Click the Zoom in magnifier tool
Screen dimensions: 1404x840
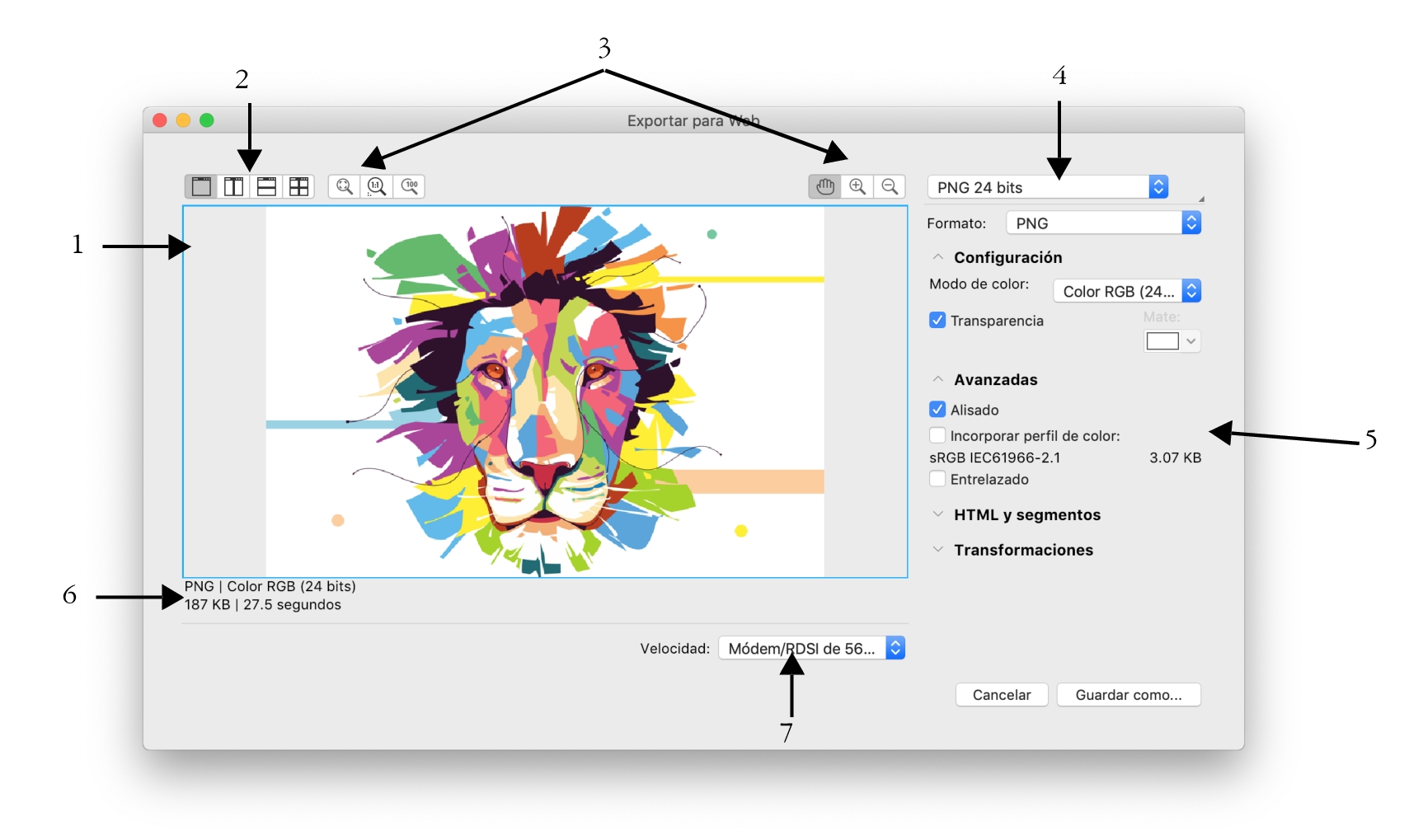pyautogui.click(x=857, y=186)
